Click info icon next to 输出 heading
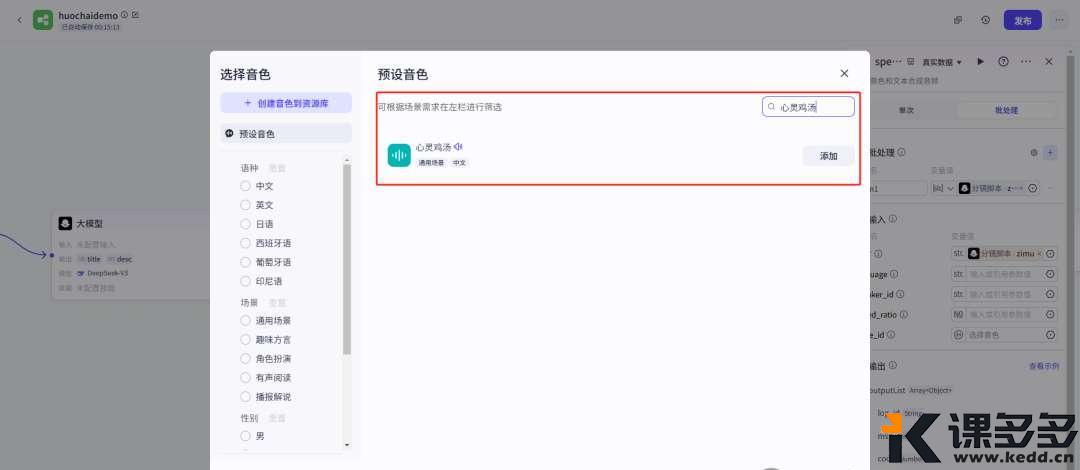The height and width of the screenshot is (470, 1080). coord(893,365)
